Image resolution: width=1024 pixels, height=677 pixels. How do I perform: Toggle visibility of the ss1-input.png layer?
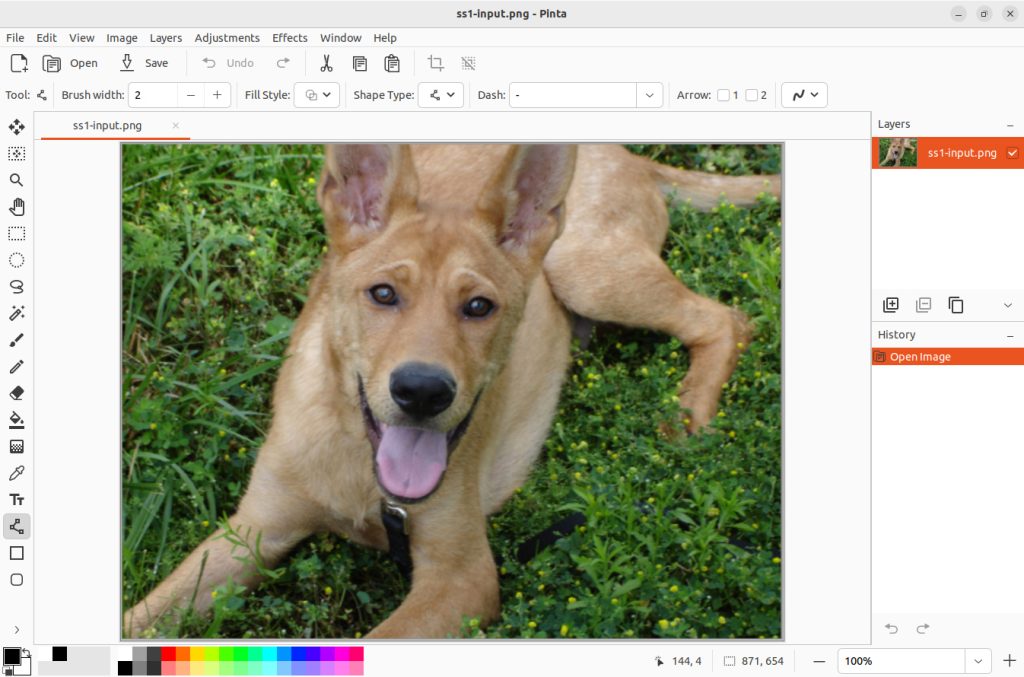(1012, 153)
